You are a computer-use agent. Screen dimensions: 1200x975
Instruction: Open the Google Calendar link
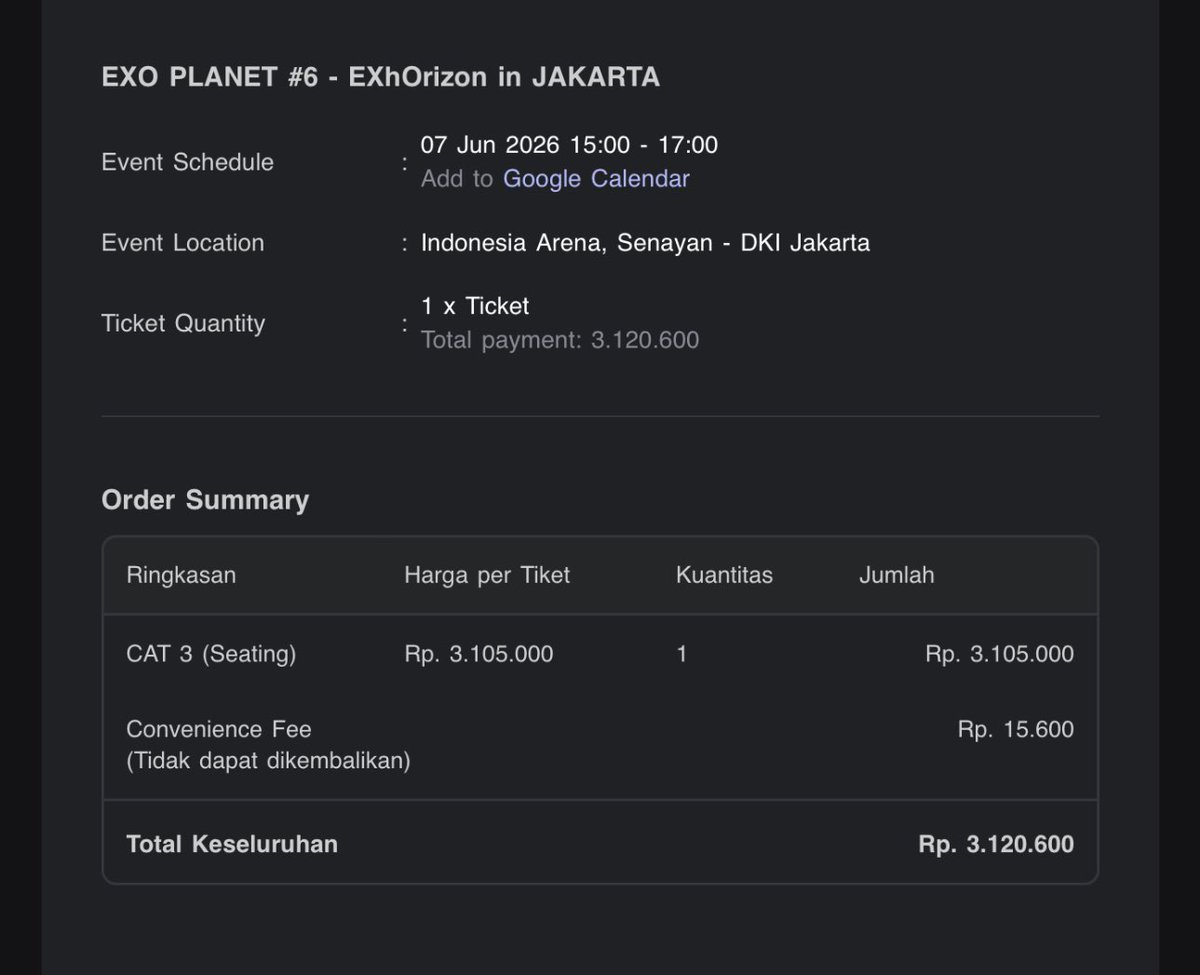pyautogui.click(x=596, y=179)
